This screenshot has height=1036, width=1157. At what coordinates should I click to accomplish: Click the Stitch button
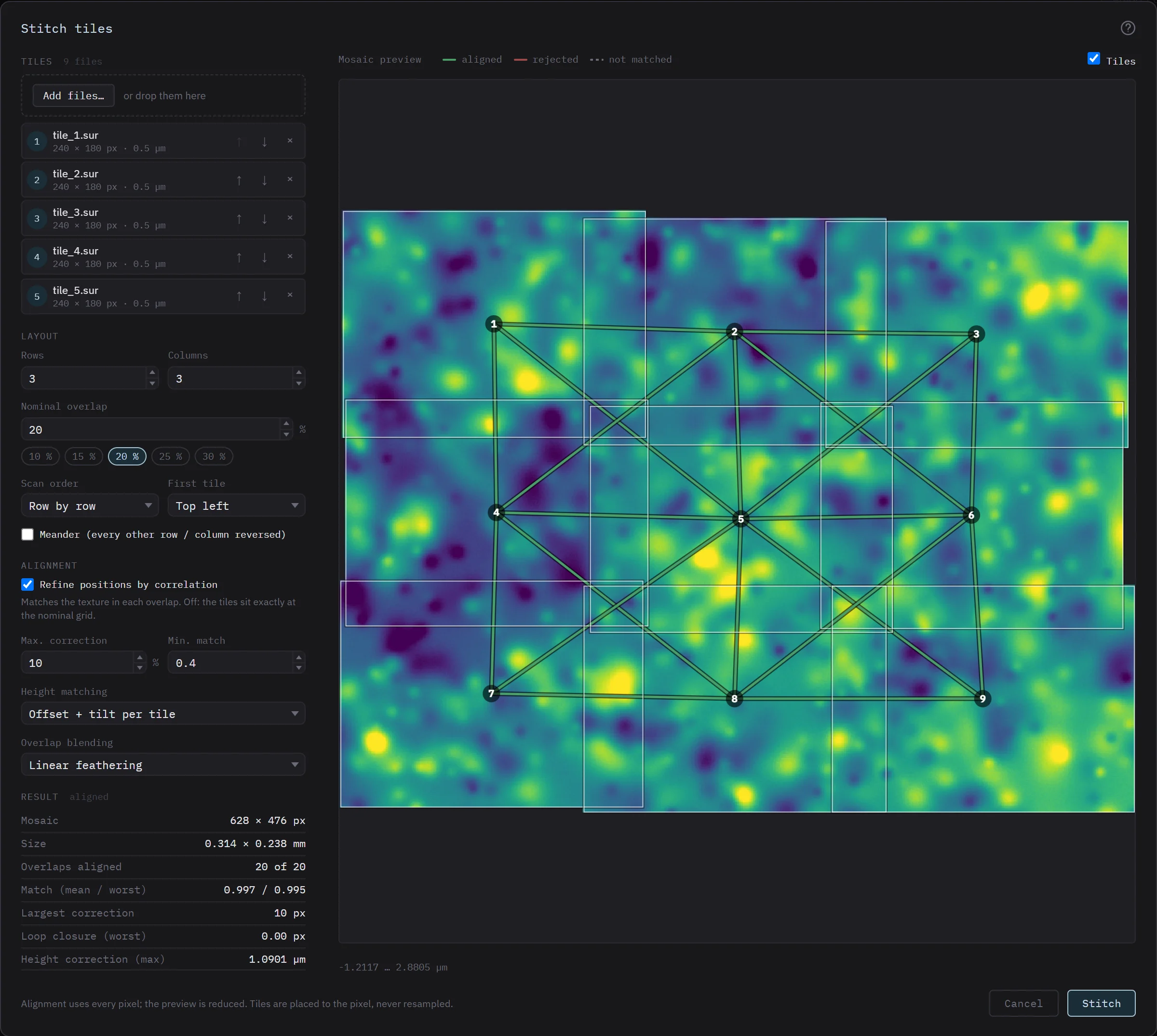1101,1003
